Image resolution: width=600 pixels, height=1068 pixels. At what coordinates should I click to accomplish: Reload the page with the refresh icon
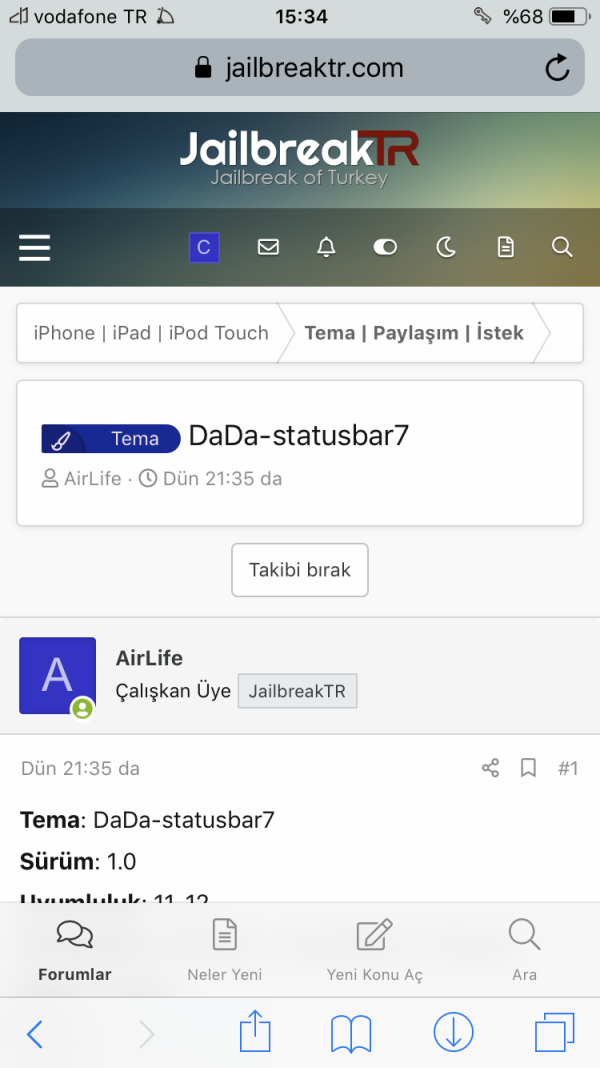tap(557, 67)
